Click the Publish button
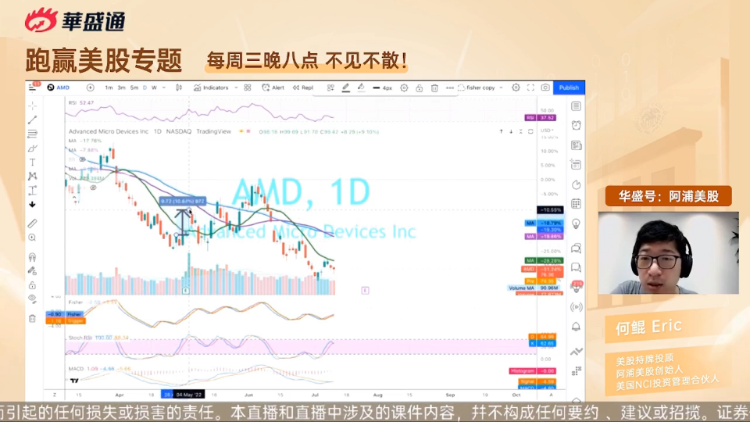Image resolution: width=750 pixels, height=422 pixels. [x=569, y=88]
